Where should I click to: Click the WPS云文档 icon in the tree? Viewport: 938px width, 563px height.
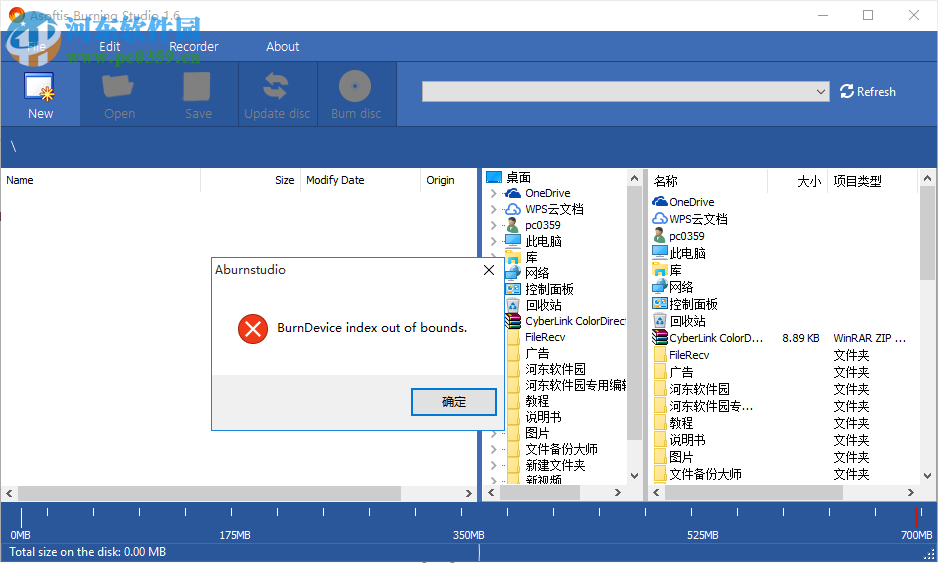(x=513, y=209)
